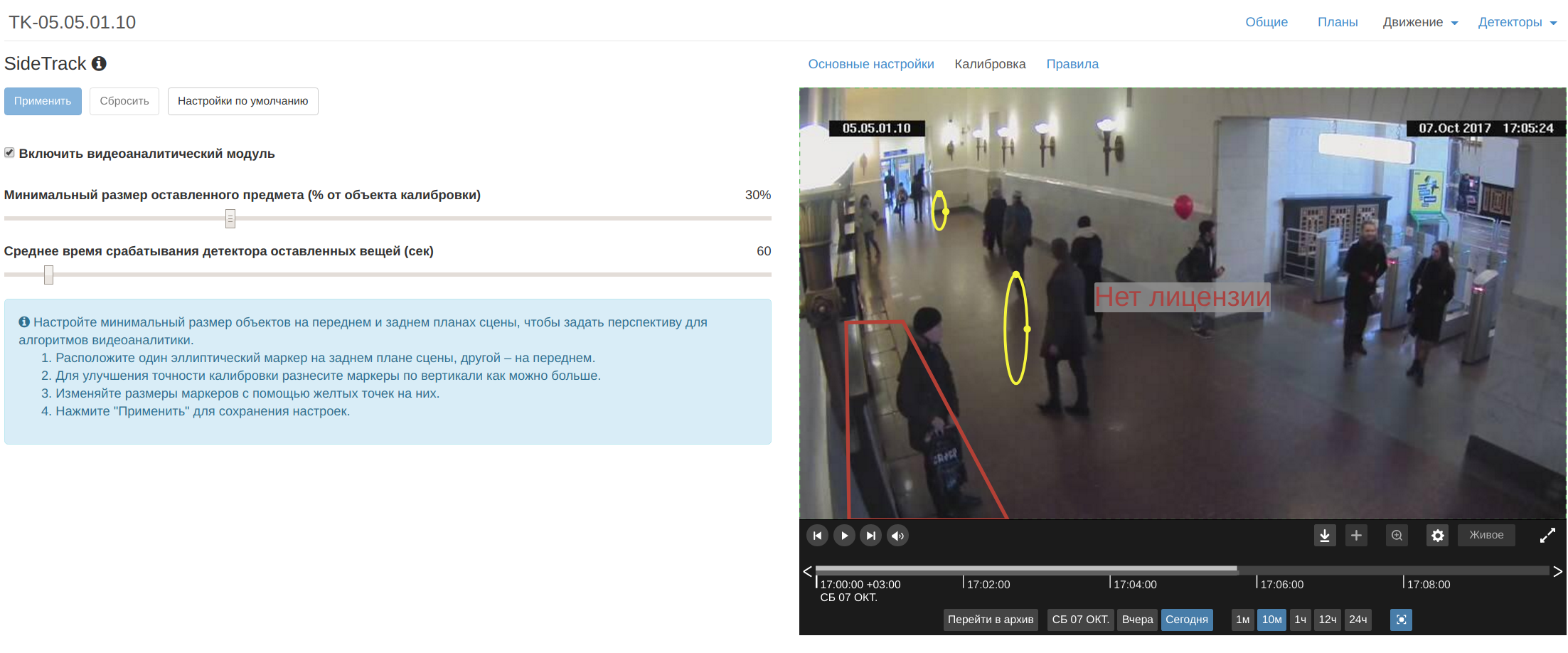Toggle Включить видеоаналитический модуль checkbox
1568x653 pixels.
pyautogui.click(x=9, y=153)
